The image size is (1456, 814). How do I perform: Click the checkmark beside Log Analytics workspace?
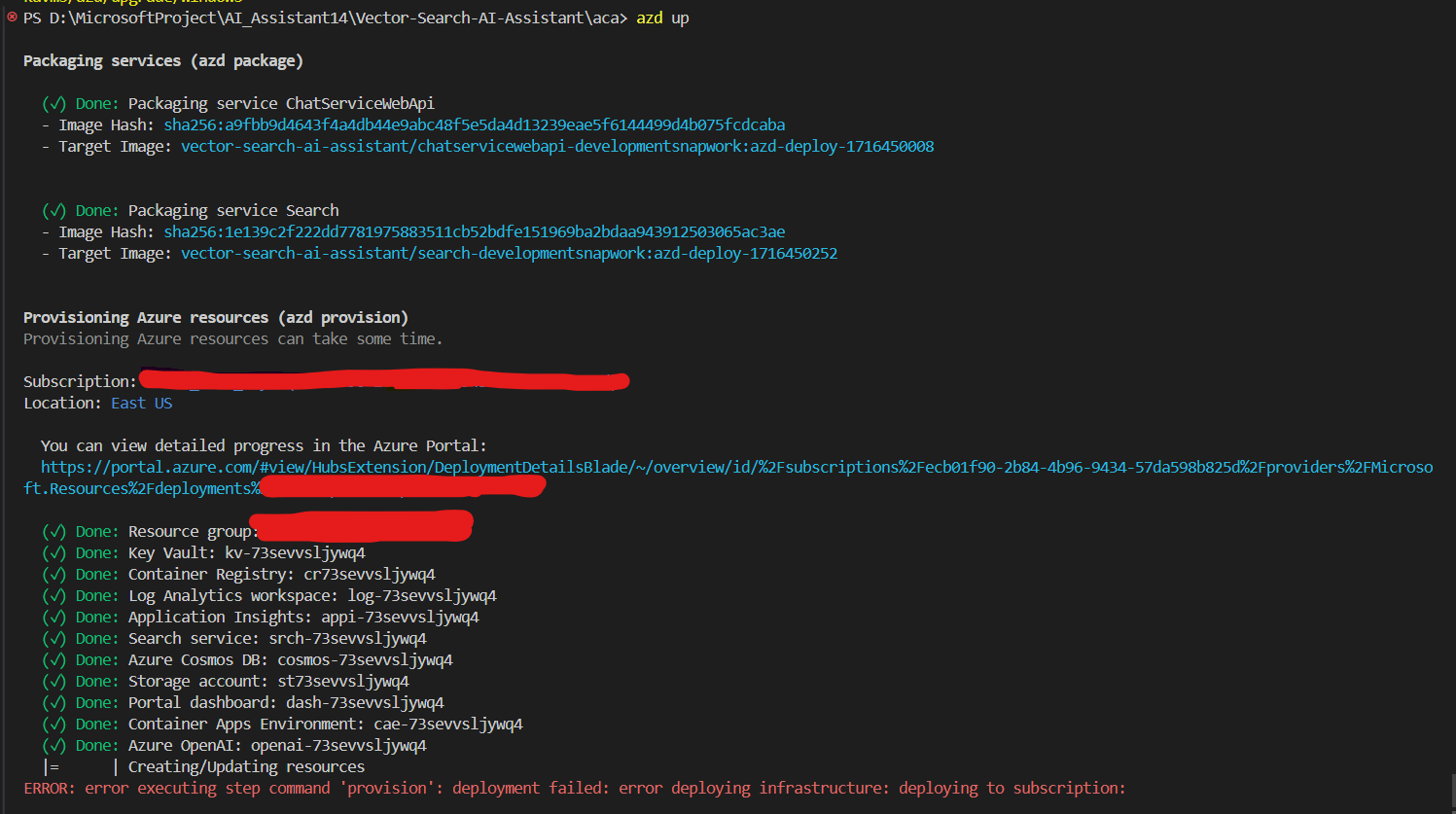53,595
